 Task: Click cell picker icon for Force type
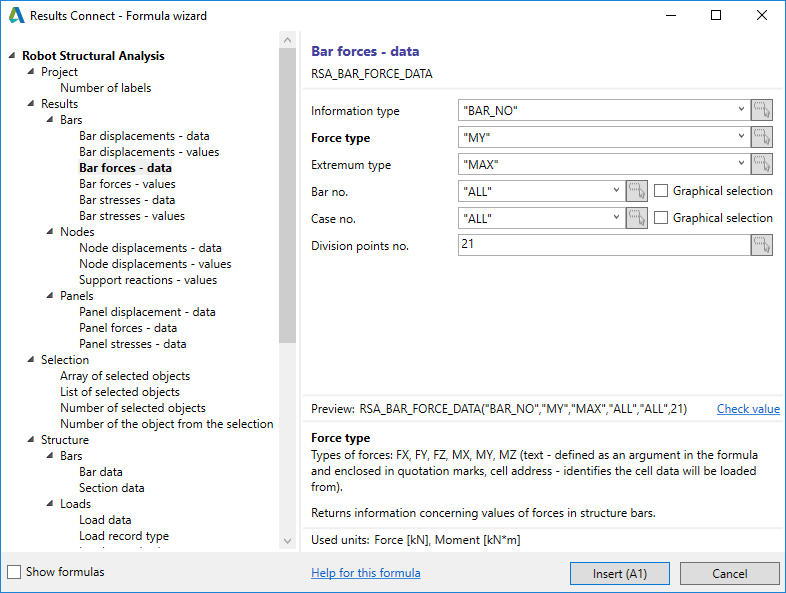tap(762, 137)
